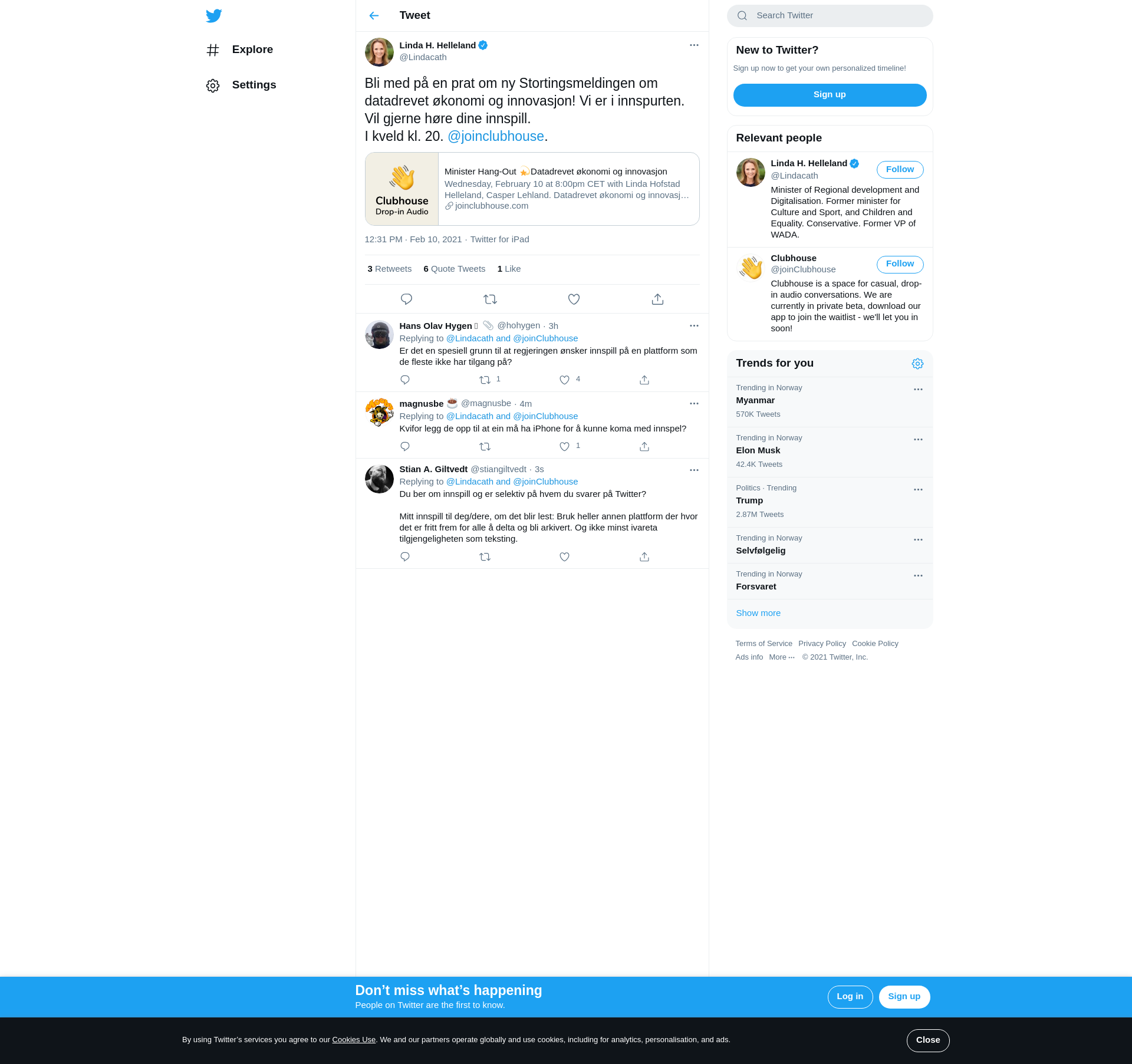Screen dimensions: 1132x1064
Task: Open Cookie Policy footer link
Action: click(875, 644)
